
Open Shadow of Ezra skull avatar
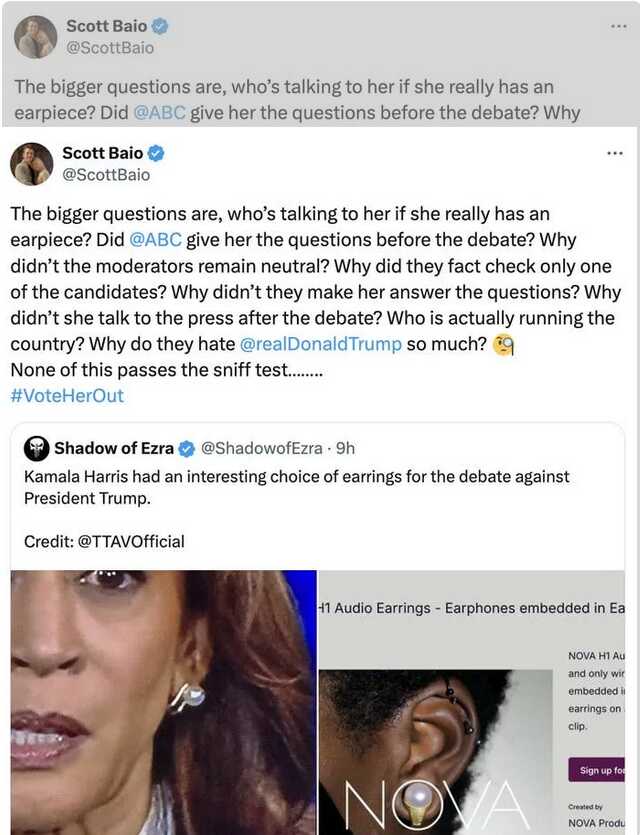click(x=37, y=448)
